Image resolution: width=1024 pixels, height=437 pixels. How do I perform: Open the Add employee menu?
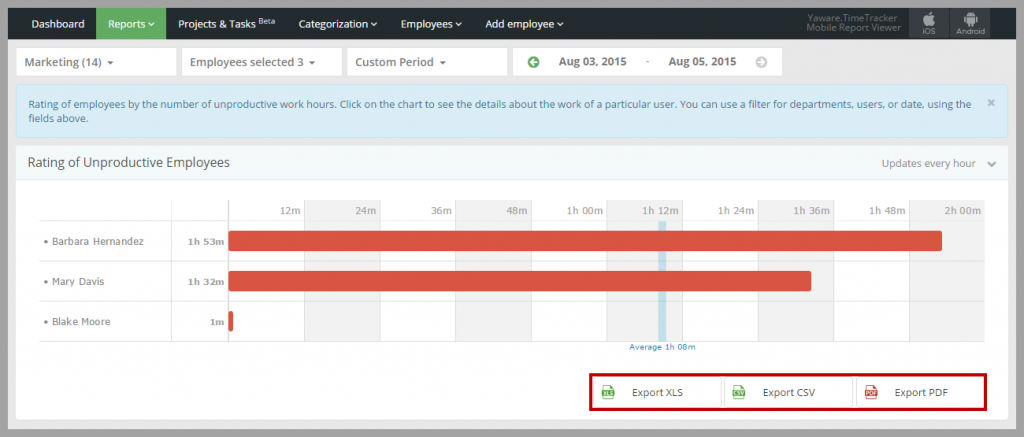(x=524, y=24)
